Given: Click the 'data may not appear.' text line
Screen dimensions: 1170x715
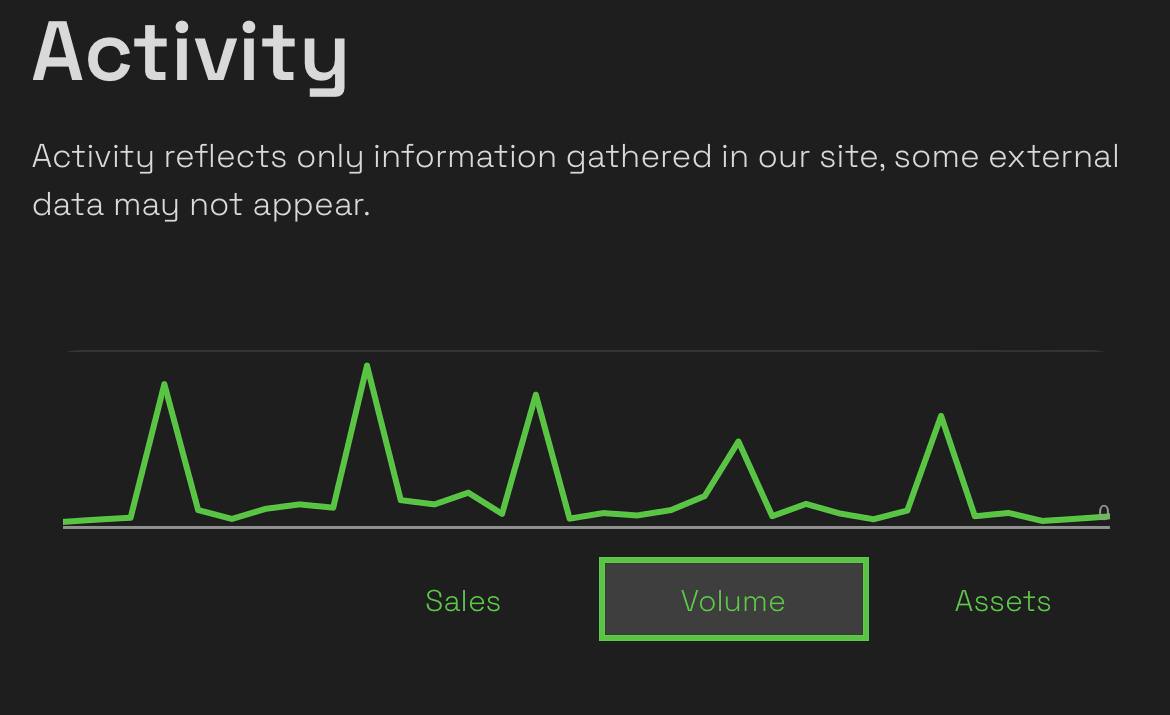Looking at the screenshot, I should click(x=201, y=204).
